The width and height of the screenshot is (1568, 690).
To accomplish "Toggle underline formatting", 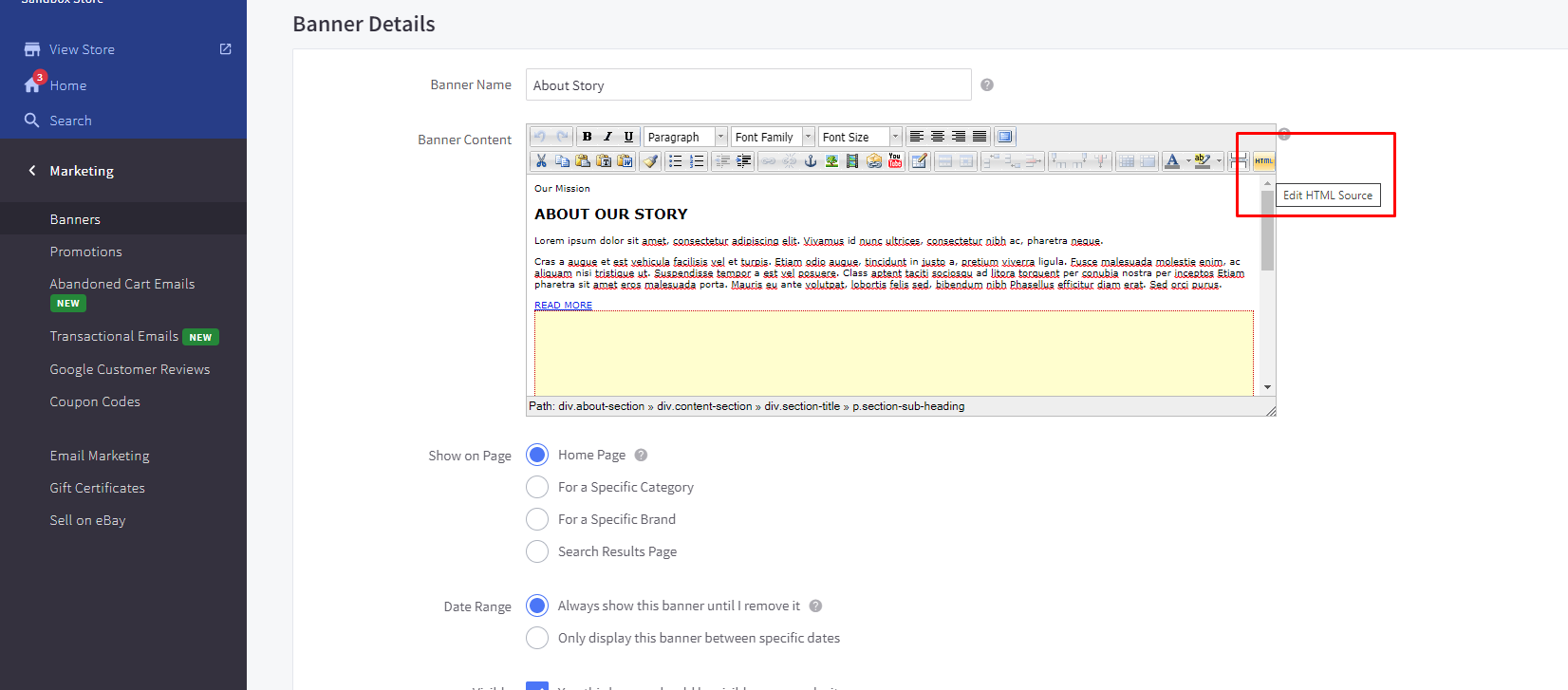I will coord(628,137).
